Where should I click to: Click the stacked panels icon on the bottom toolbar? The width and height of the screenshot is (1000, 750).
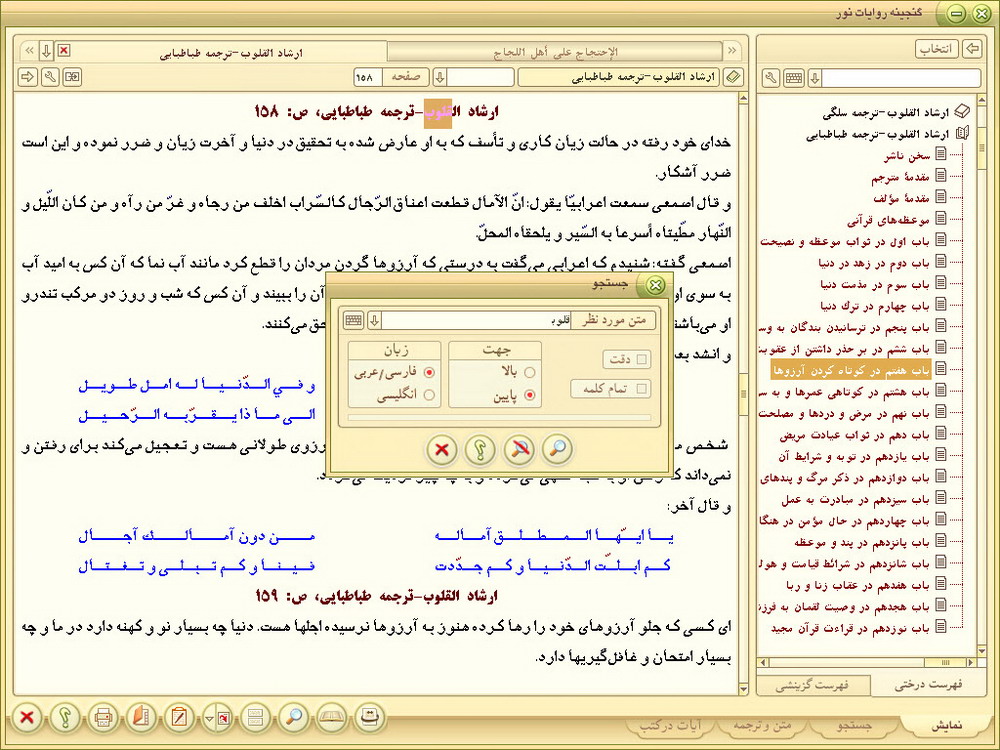pos(255,718)
